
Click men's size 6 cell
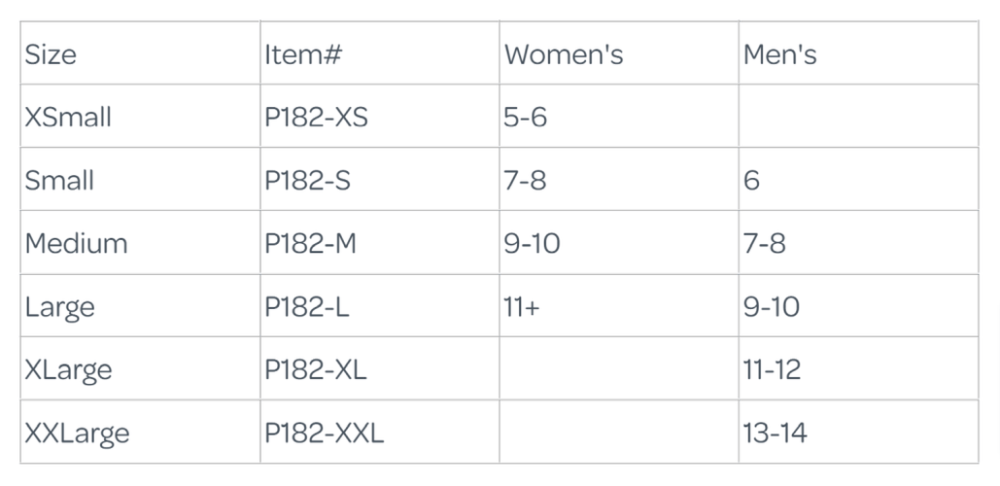point(752,180)
